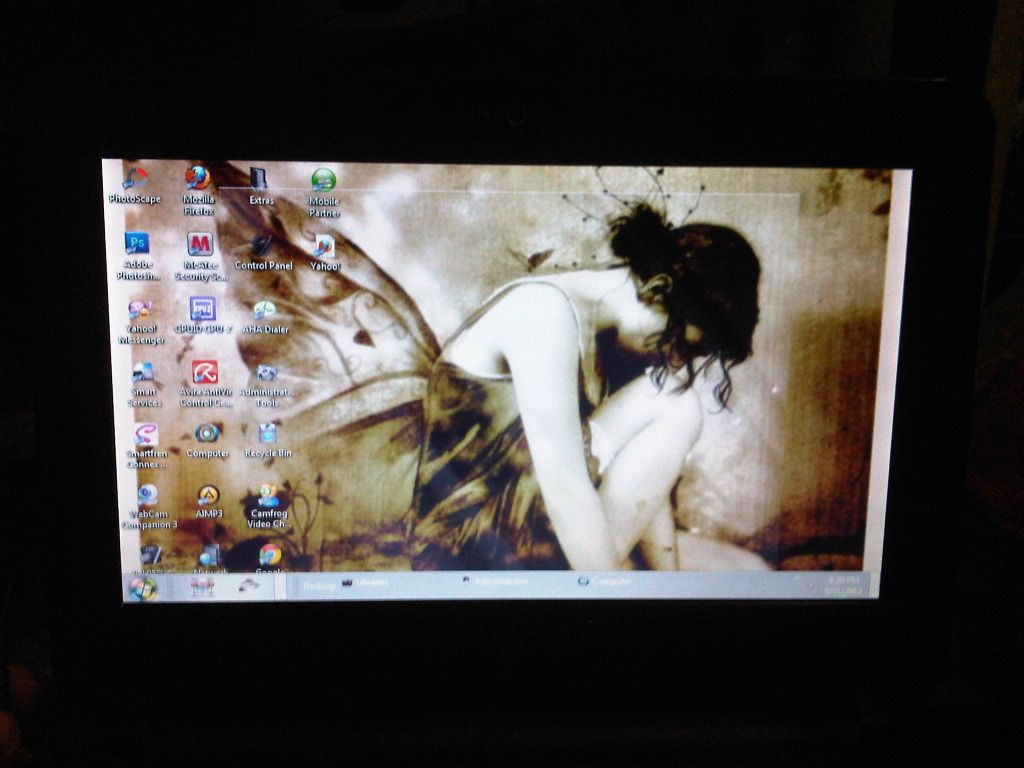Click the taskbar clock and date
This screenshot has width=1024, height=768.
(843, 585)
